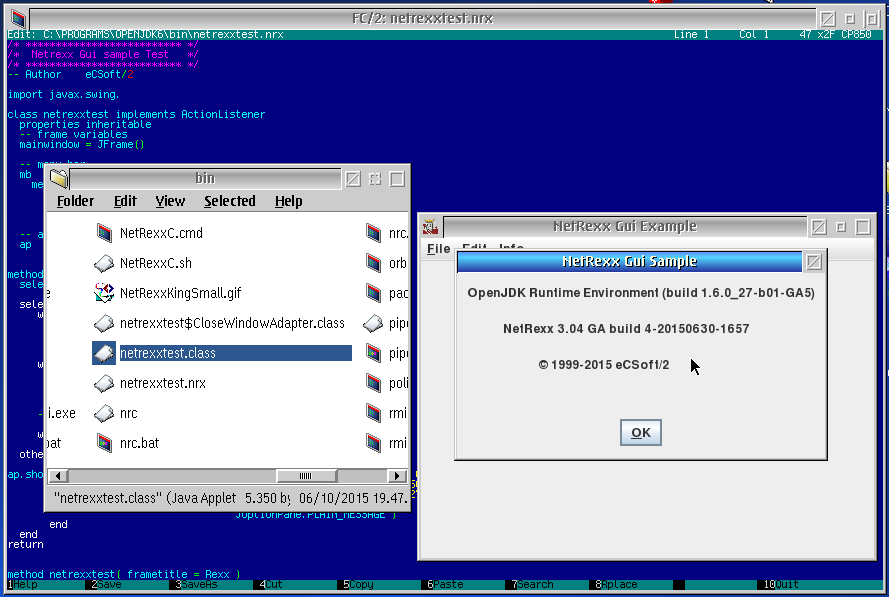Select the netrexxtest$CloseWindowAdapter.class file icon
Screen dimensions: 889x597
104,323
